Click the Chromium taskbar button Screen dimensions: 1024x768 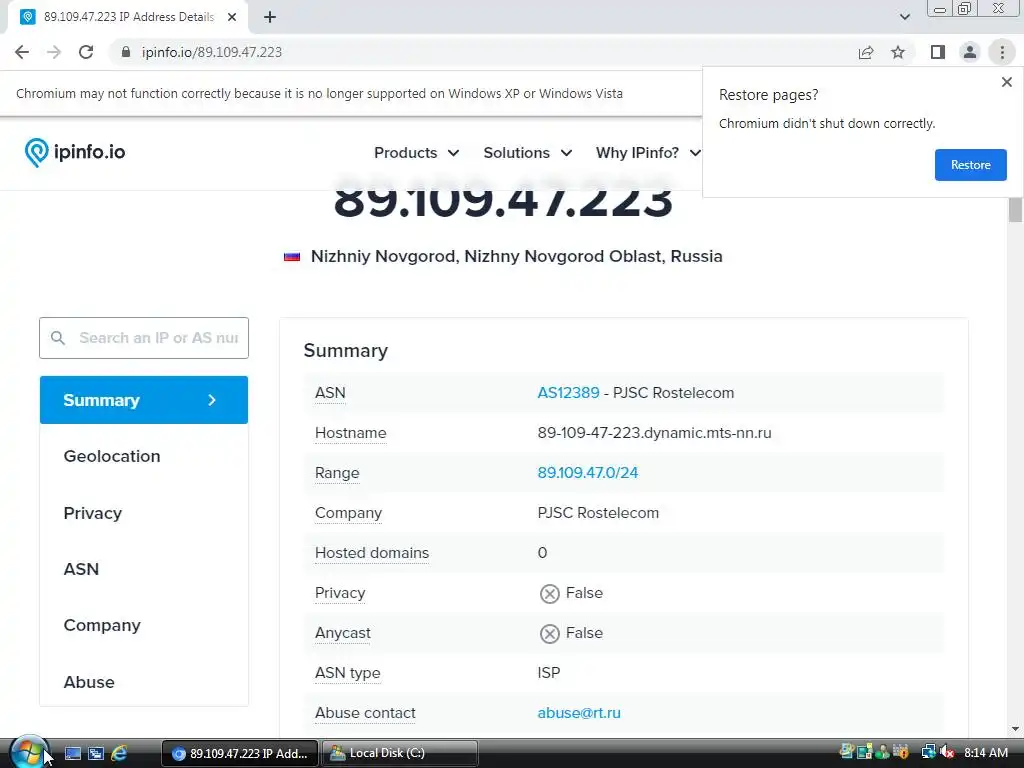point(240,753)
